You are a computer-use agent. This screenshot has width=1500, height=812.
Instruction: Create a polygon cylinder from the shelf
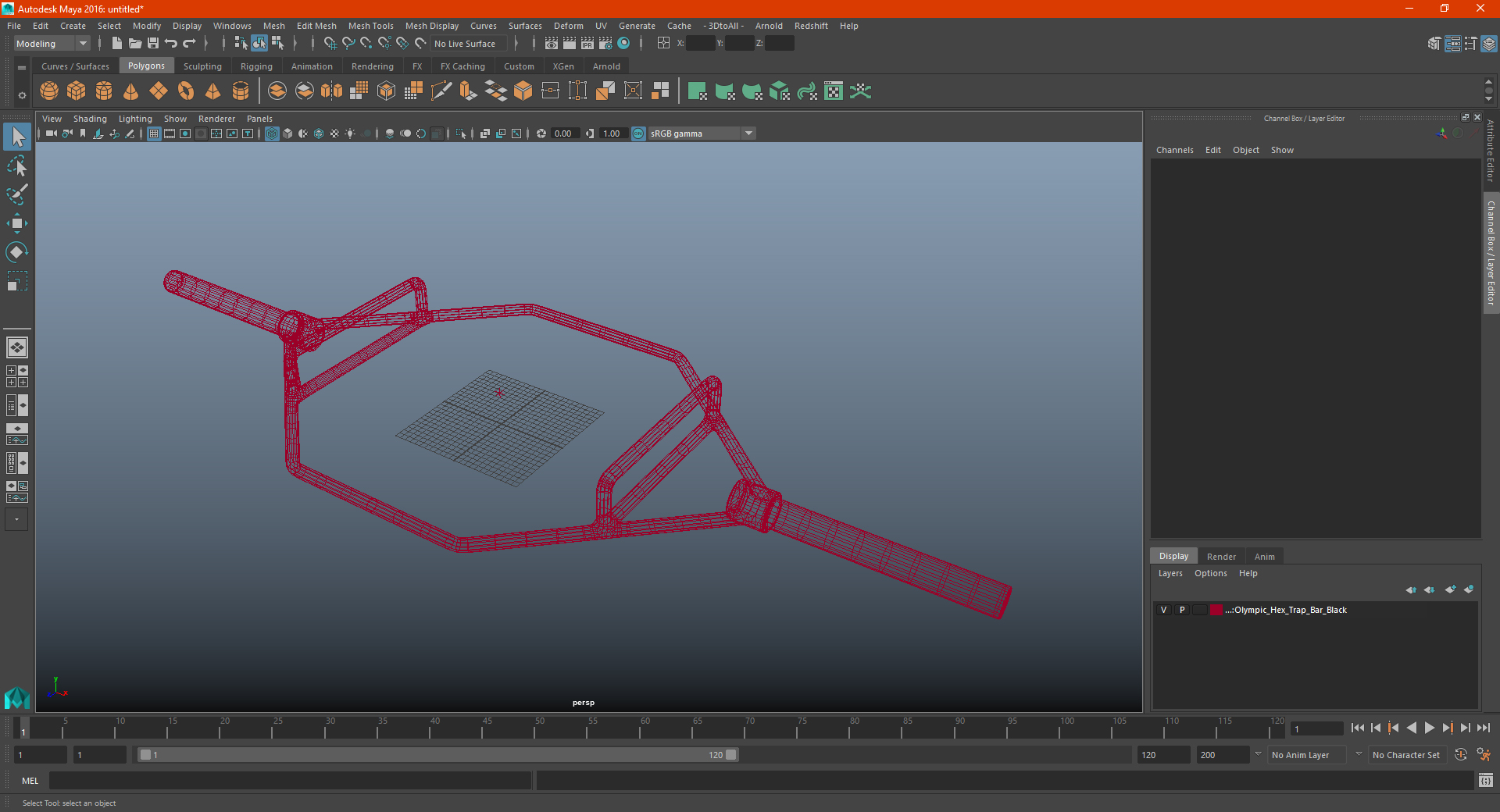click(x=104, y=91)
